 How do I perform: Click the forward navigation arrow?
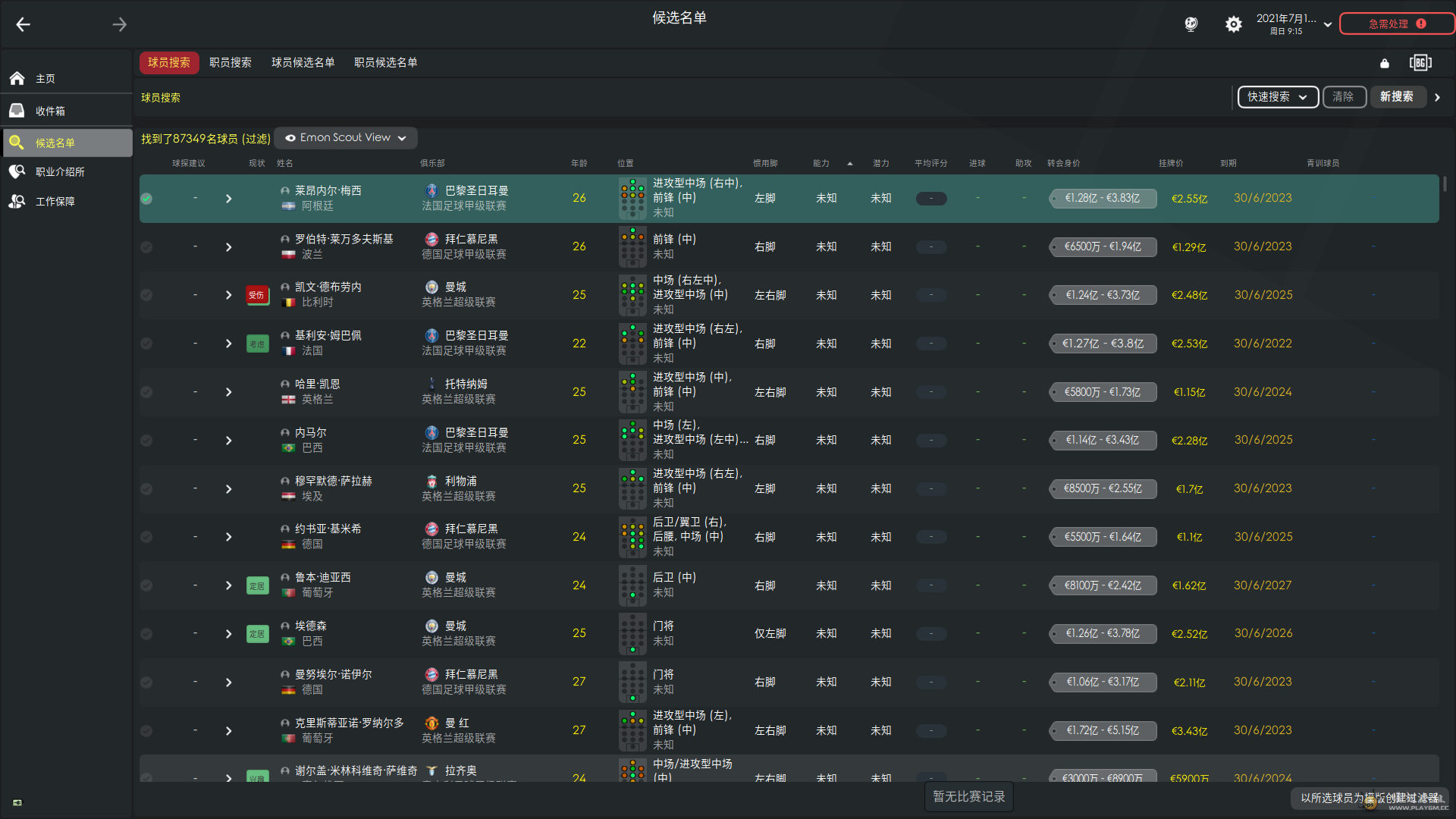coord(119,25)
